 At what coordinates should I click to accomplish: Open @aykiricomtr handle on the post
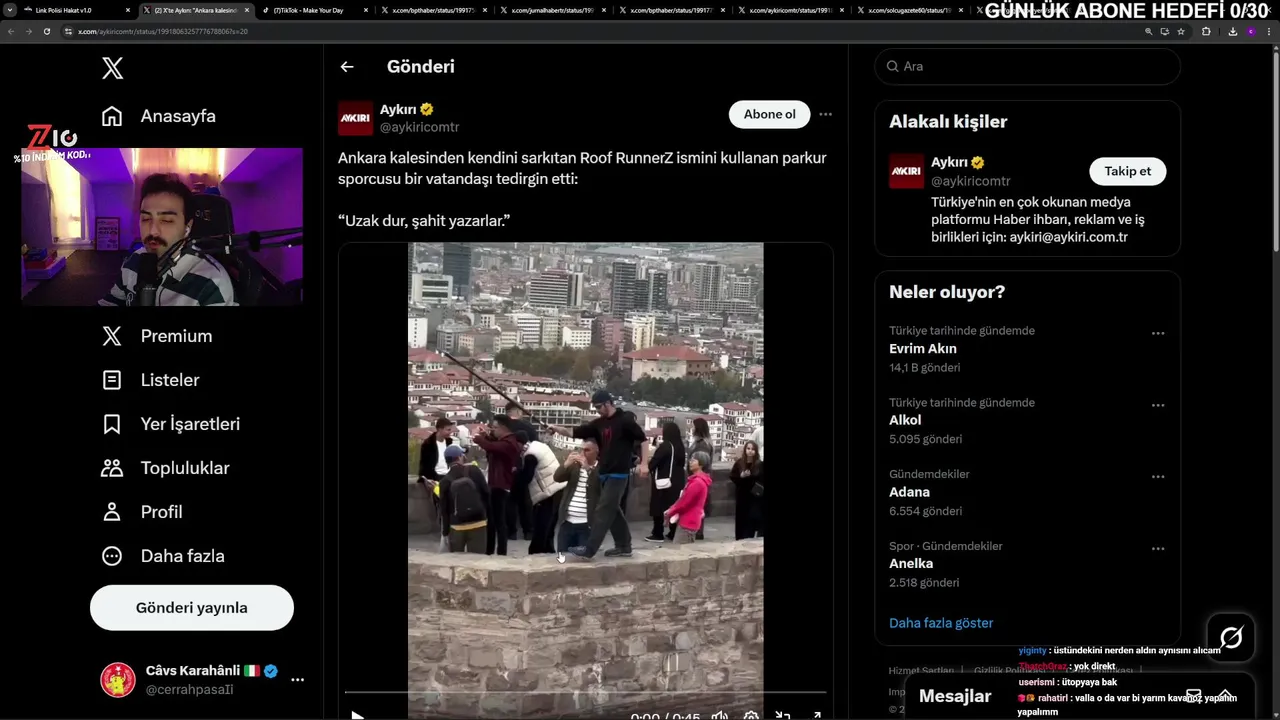(x=419, y=127)
